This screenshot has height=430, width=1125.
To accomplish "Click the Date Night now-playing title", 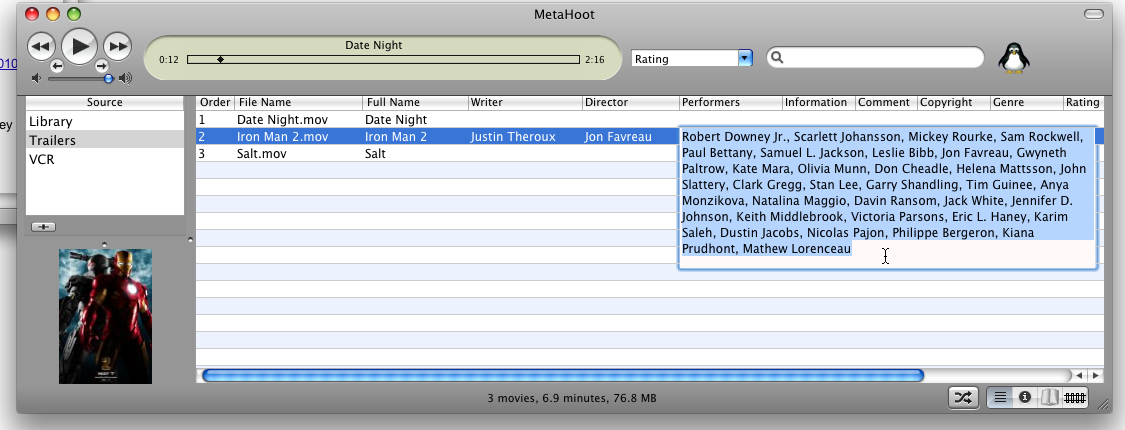I will (x=374, y=45).
